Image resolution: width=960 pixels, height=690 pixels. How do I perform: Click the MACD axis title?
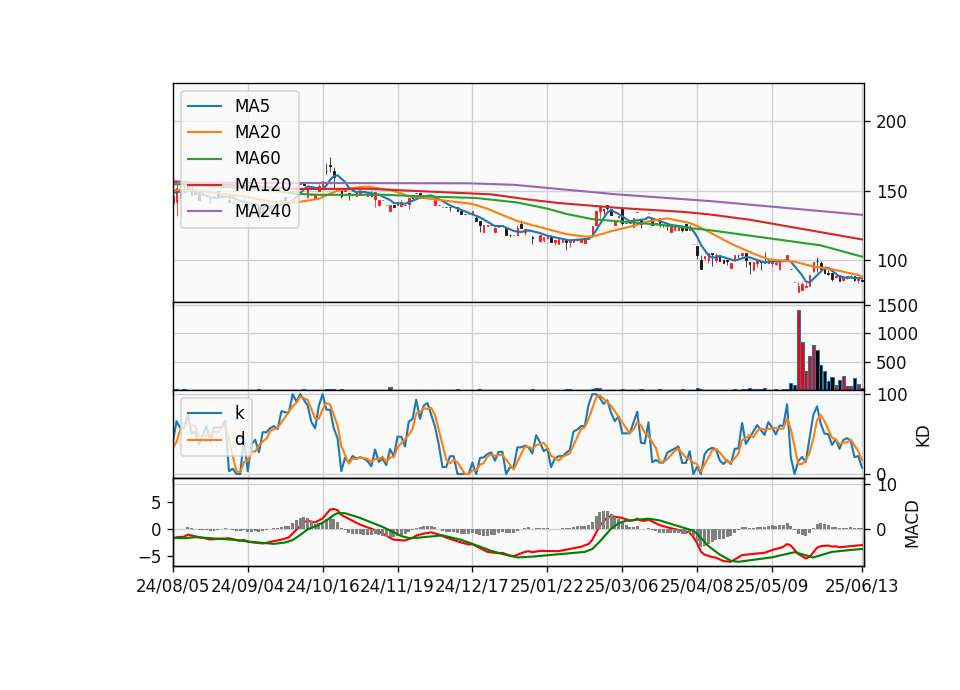[x=912, y=524]
